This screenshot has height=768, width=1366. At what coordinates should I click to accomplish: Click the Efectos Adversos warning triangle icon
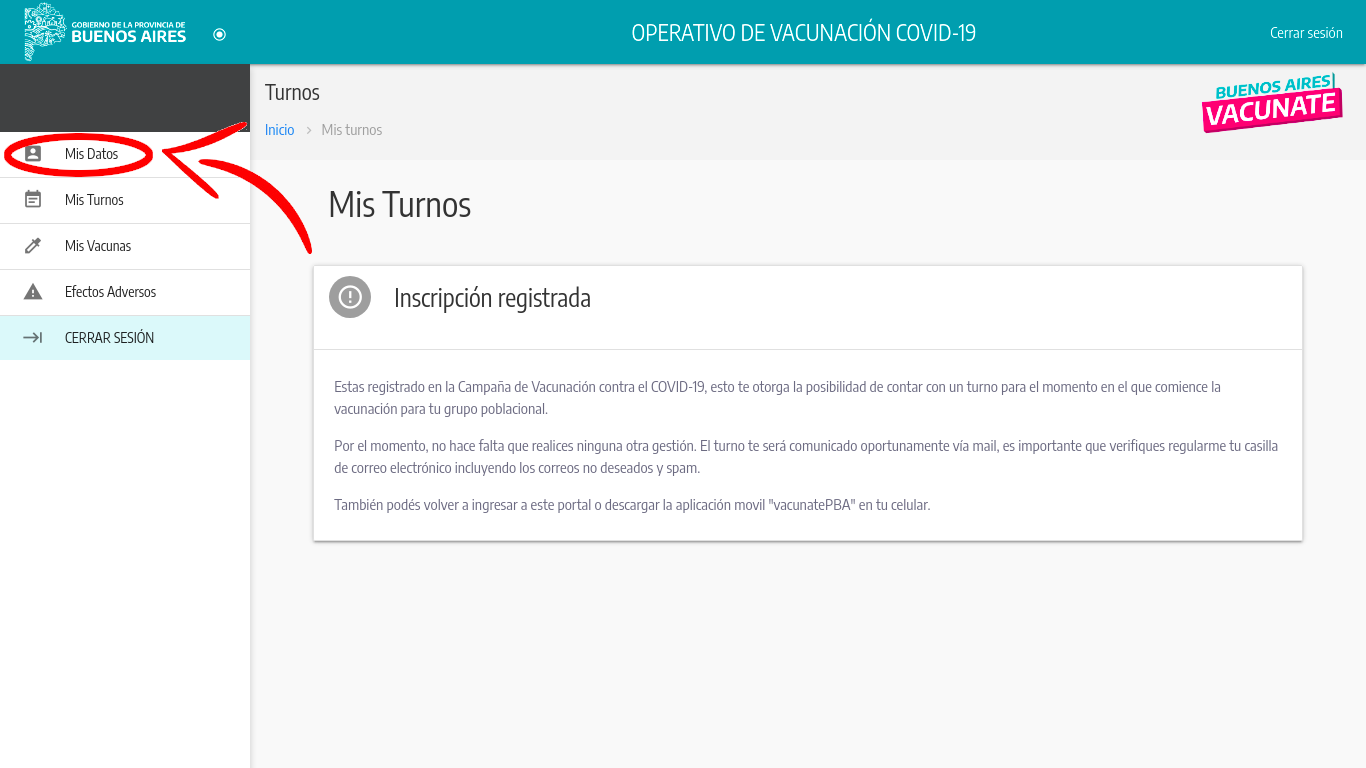point(33,292)
